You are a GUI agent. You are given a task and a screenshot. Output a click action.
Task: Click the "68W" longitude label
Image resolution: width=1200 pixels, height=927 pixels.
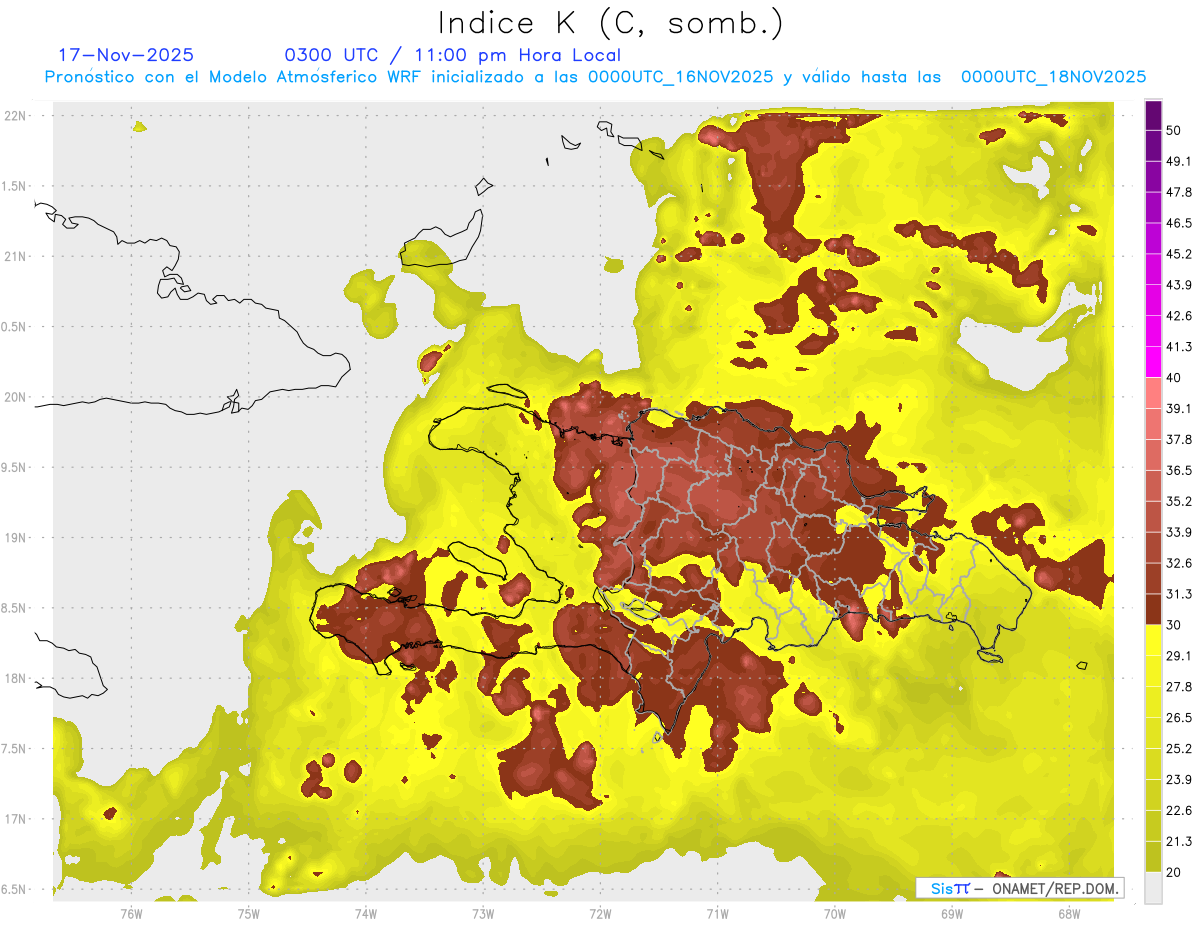coord(1069,914)
